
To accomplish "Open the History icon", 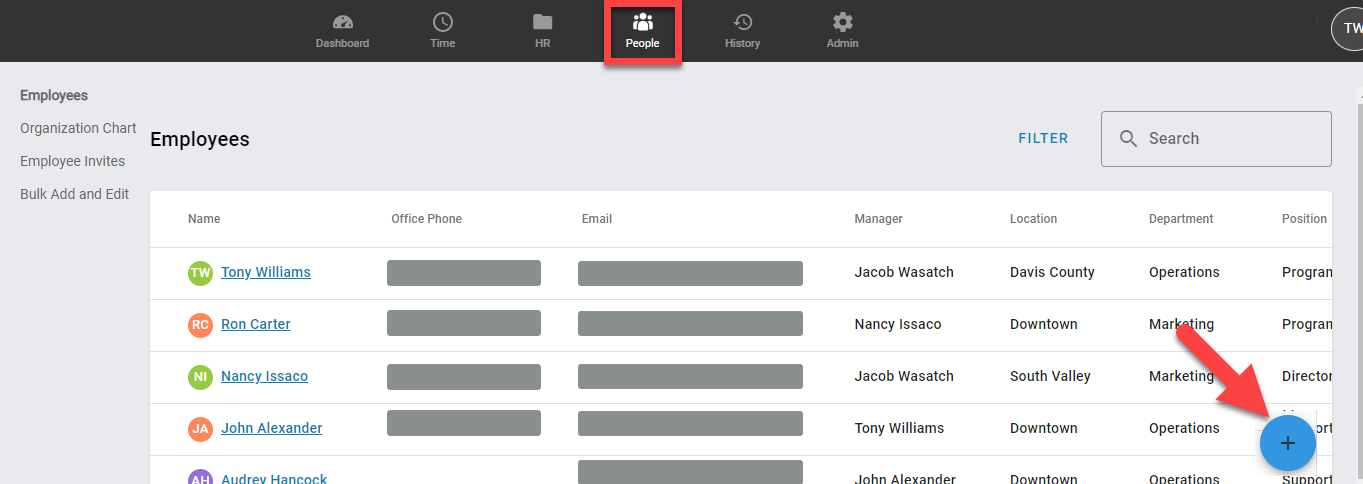I will point(742,22).
